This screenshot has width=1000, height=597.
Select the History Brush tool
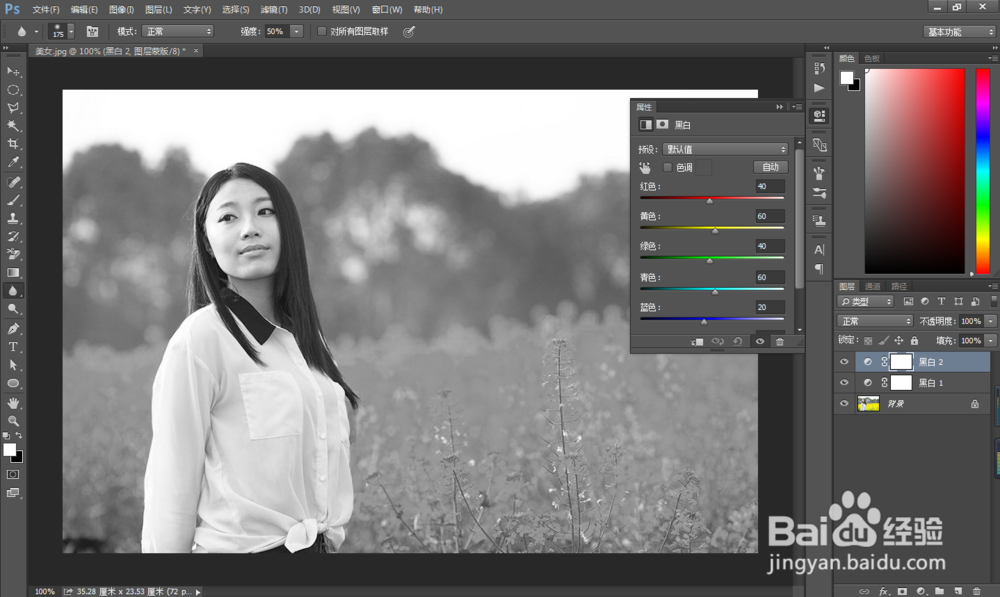(13, 236)
